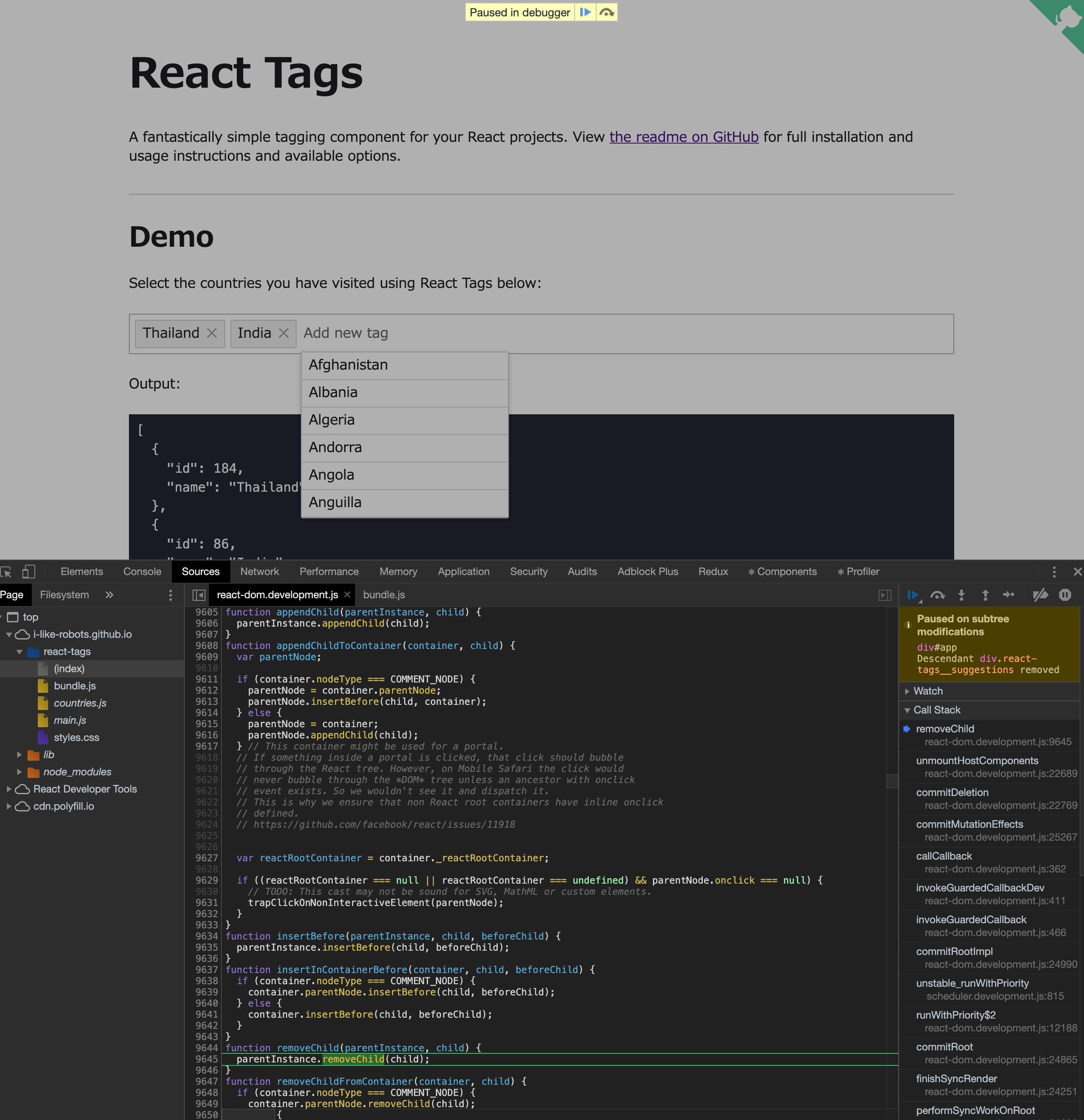Open the Audits tab
The height and width of the screenshot is (1120, 1084).
[582, 572]
